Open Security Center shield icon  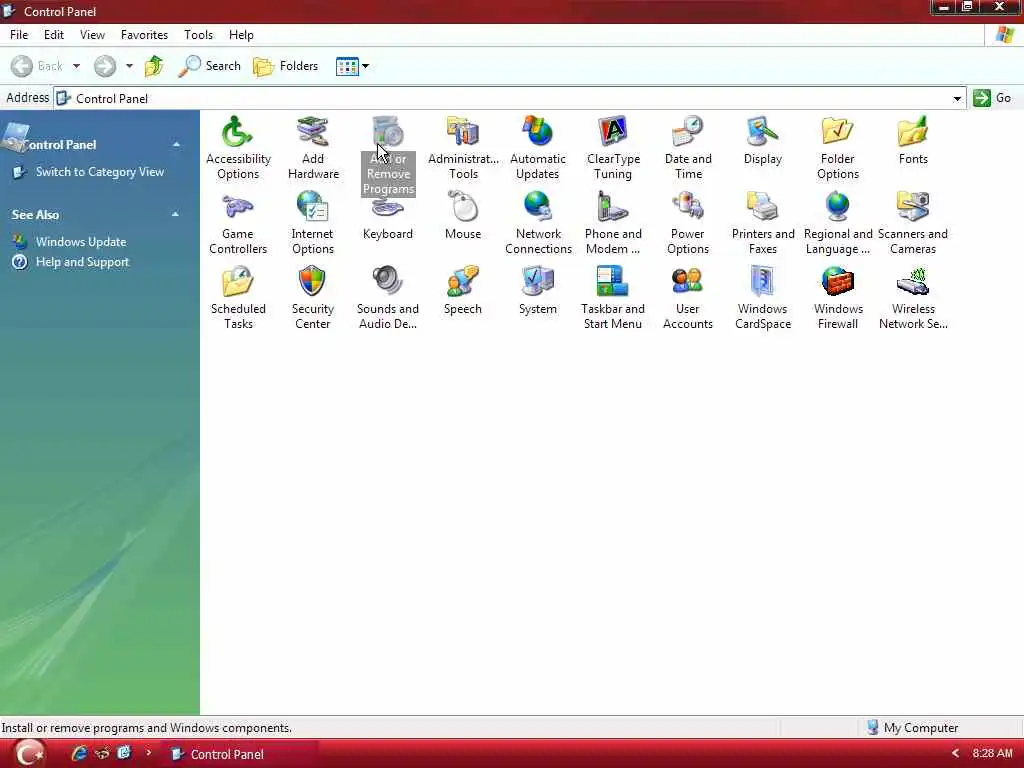(312, 298)
